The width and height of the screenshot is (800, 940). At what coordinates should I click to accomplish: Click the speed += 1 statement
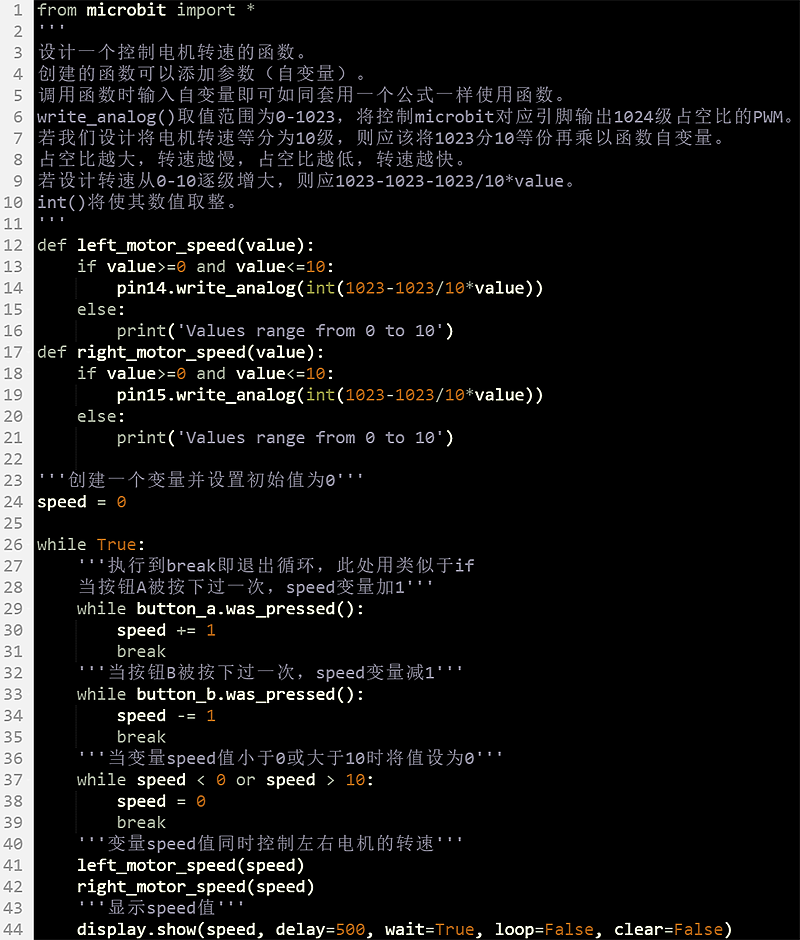tap(166, 630)
